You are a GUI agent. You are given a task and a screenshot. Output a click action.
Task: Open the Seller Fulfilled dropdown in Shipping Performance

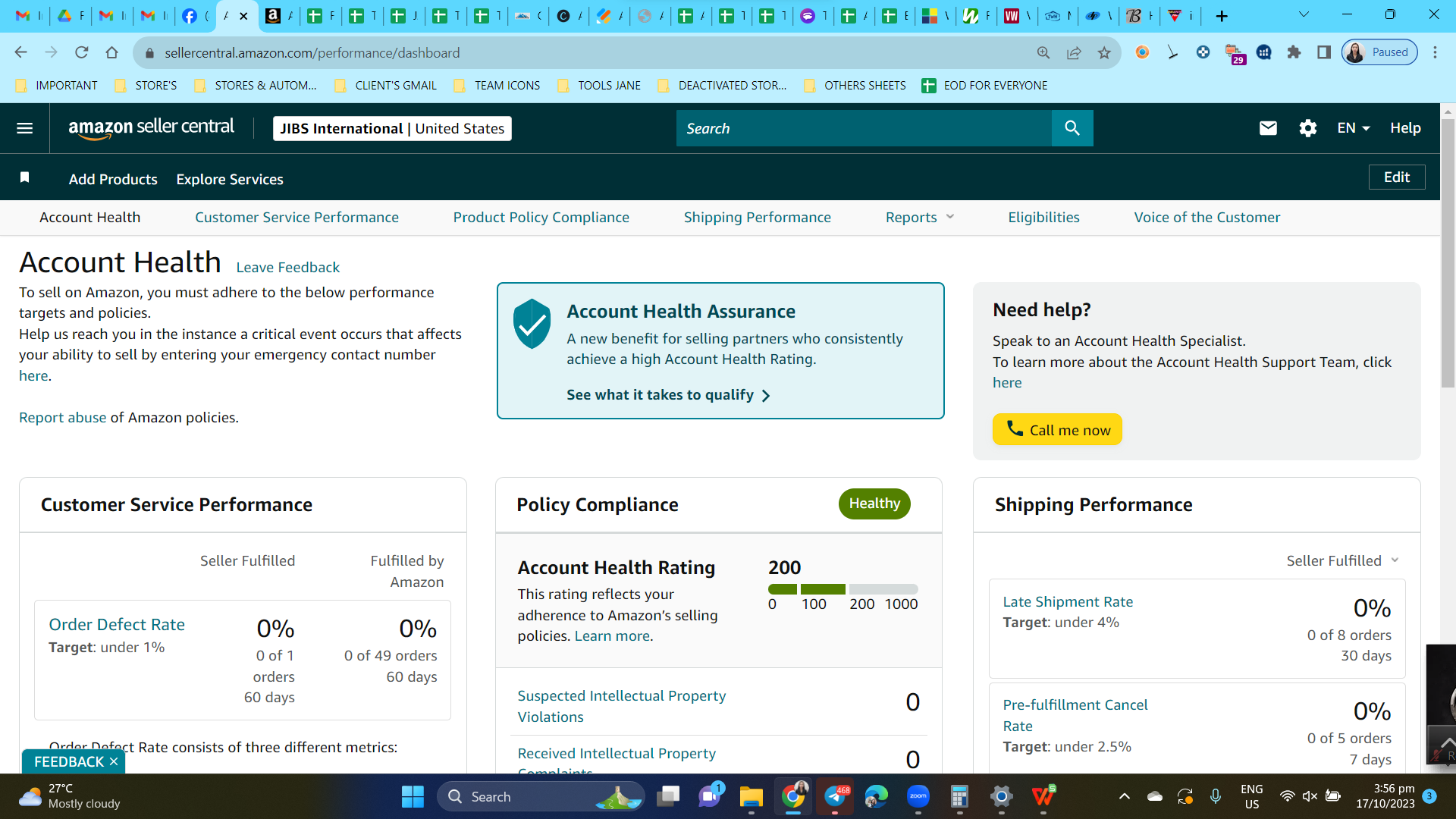click(x=1342, y=560)
